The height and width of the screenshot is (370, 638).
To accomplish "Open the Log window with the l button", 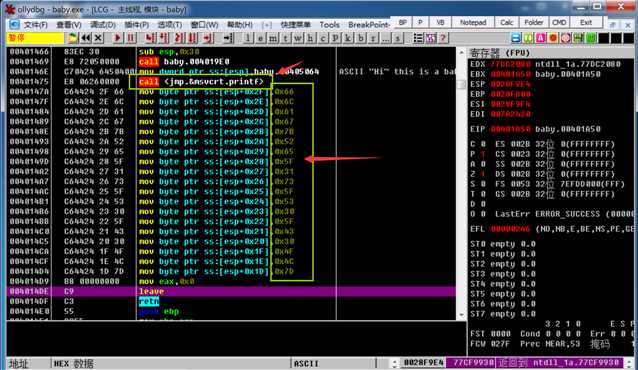I will (248, 38).
